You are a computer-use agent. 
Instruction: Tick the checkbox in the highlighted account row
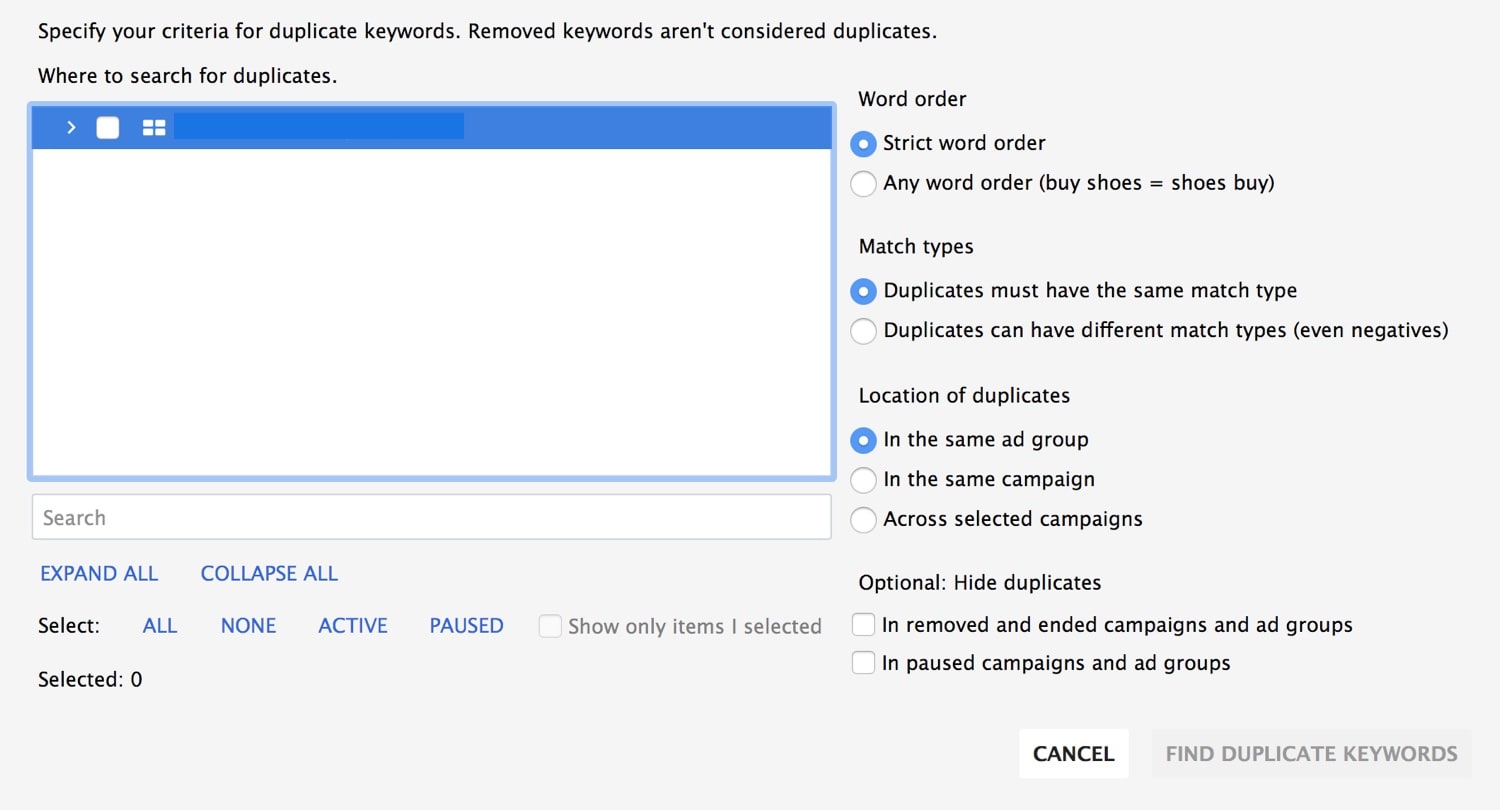108,128
